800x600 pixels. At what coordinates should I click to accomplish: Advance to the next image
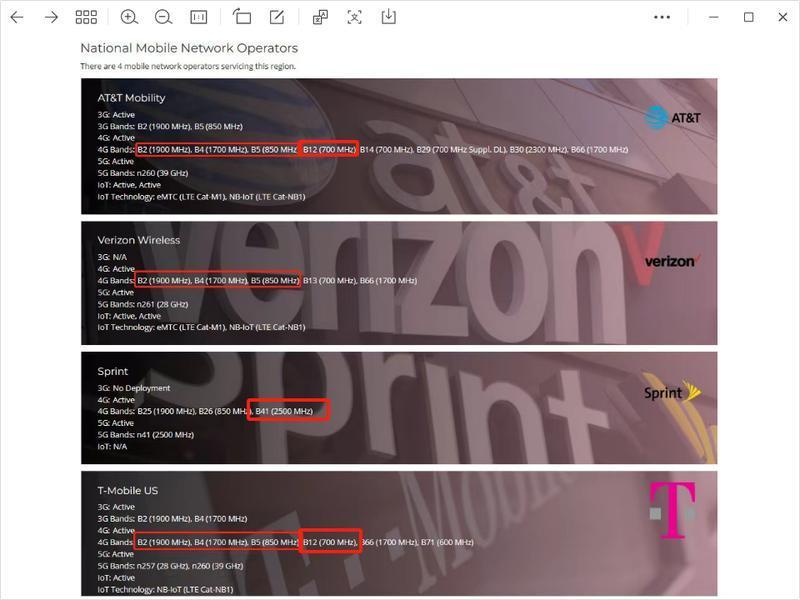(51, 17)
